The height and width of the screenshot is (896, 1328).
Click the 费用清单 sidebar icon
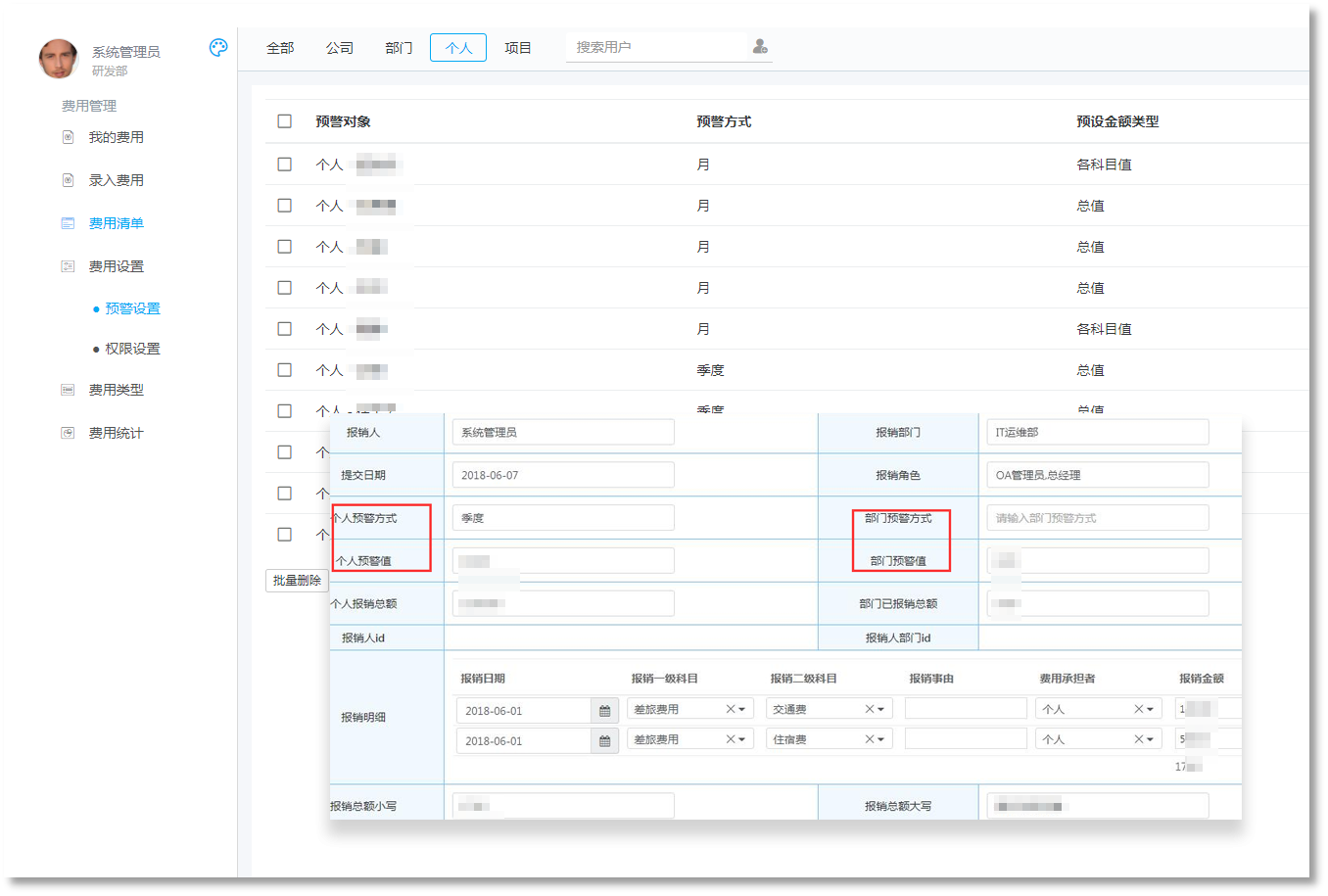coord(68,223)
